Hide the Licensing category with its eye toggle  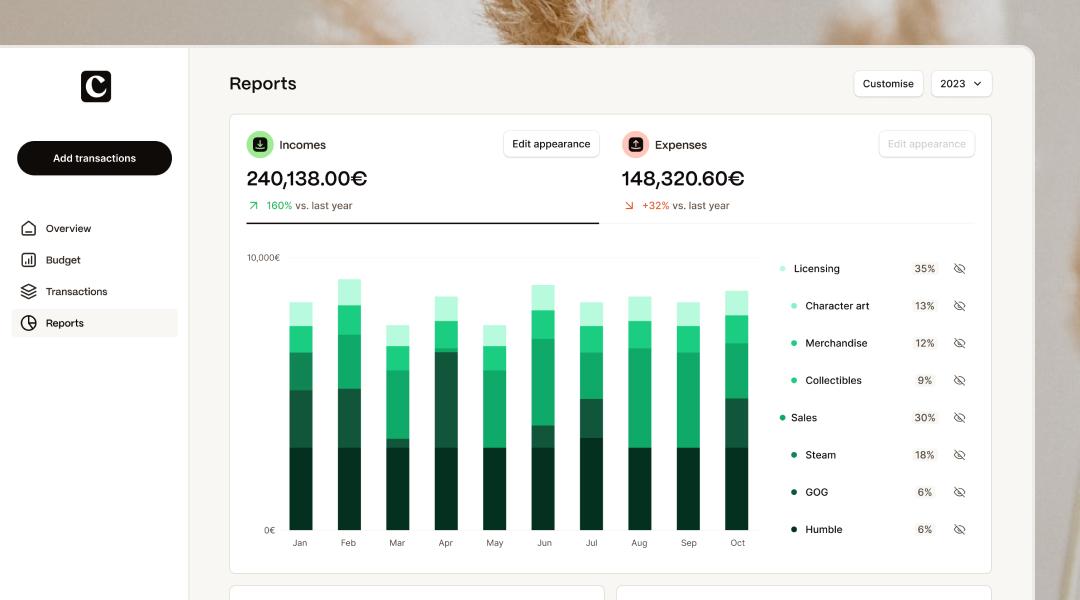959,268
